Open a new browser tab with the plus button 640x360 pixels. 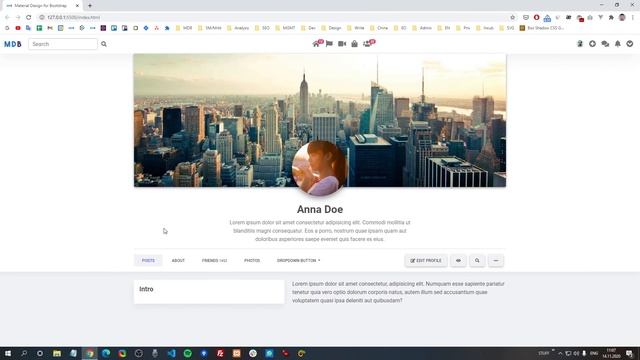(x=90, y=6)
